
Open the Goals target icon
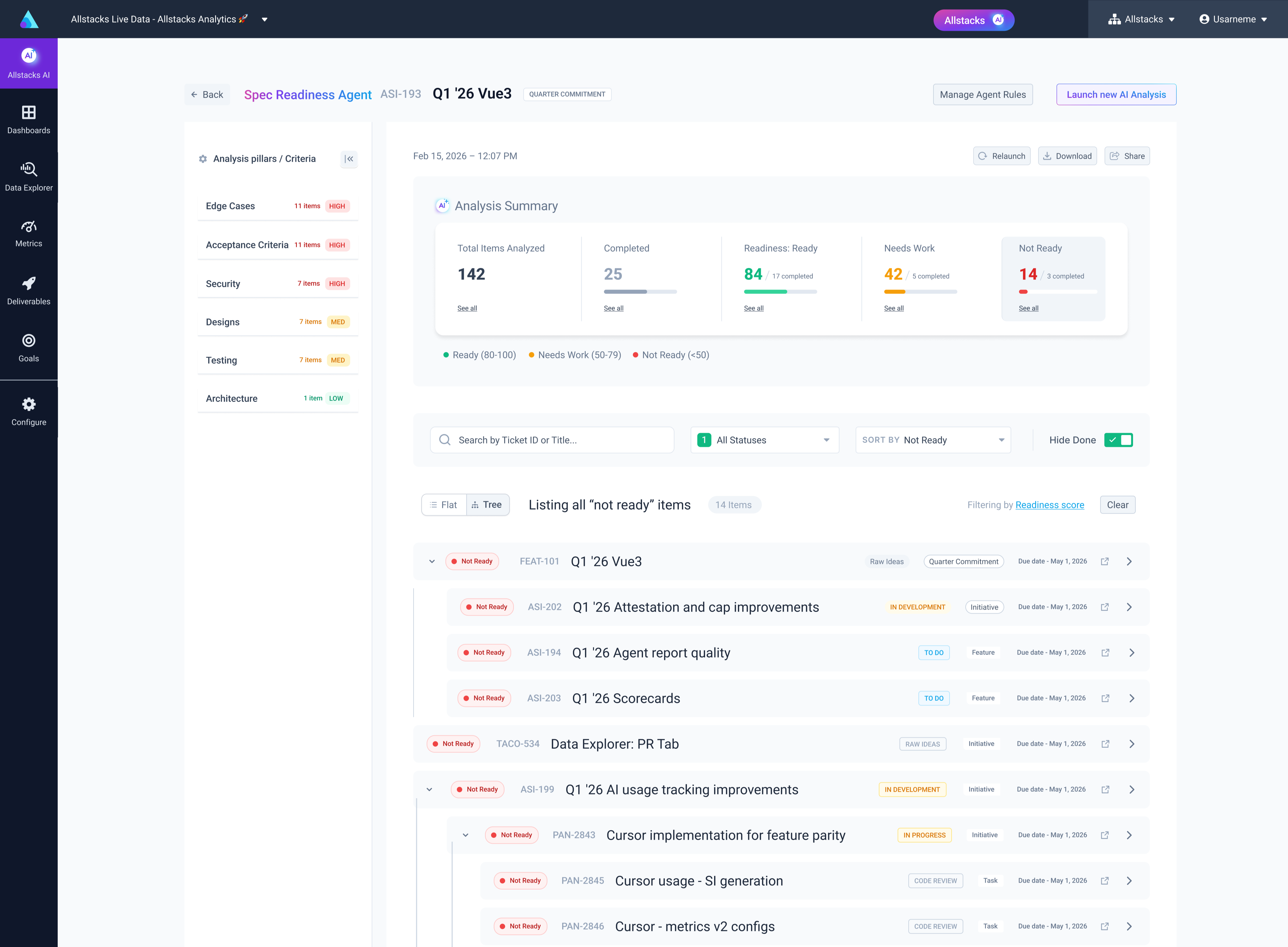tap(29, 340)
